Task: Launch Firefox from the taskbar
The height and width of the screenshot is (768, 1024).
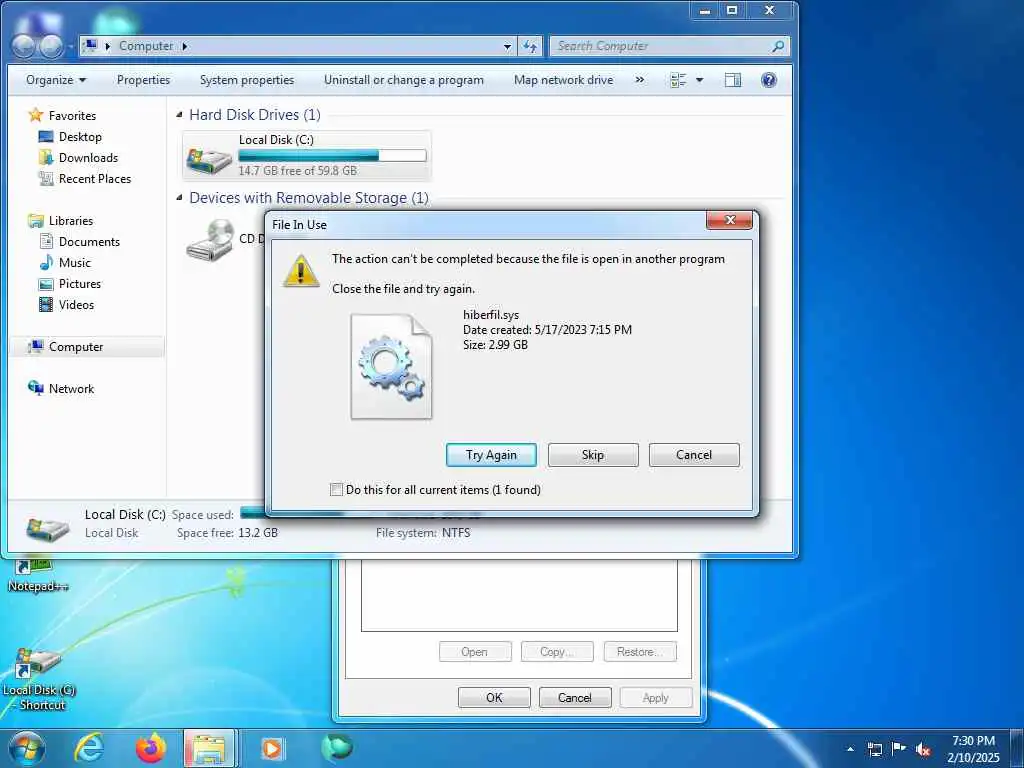Action: click(x=151, y=748)
